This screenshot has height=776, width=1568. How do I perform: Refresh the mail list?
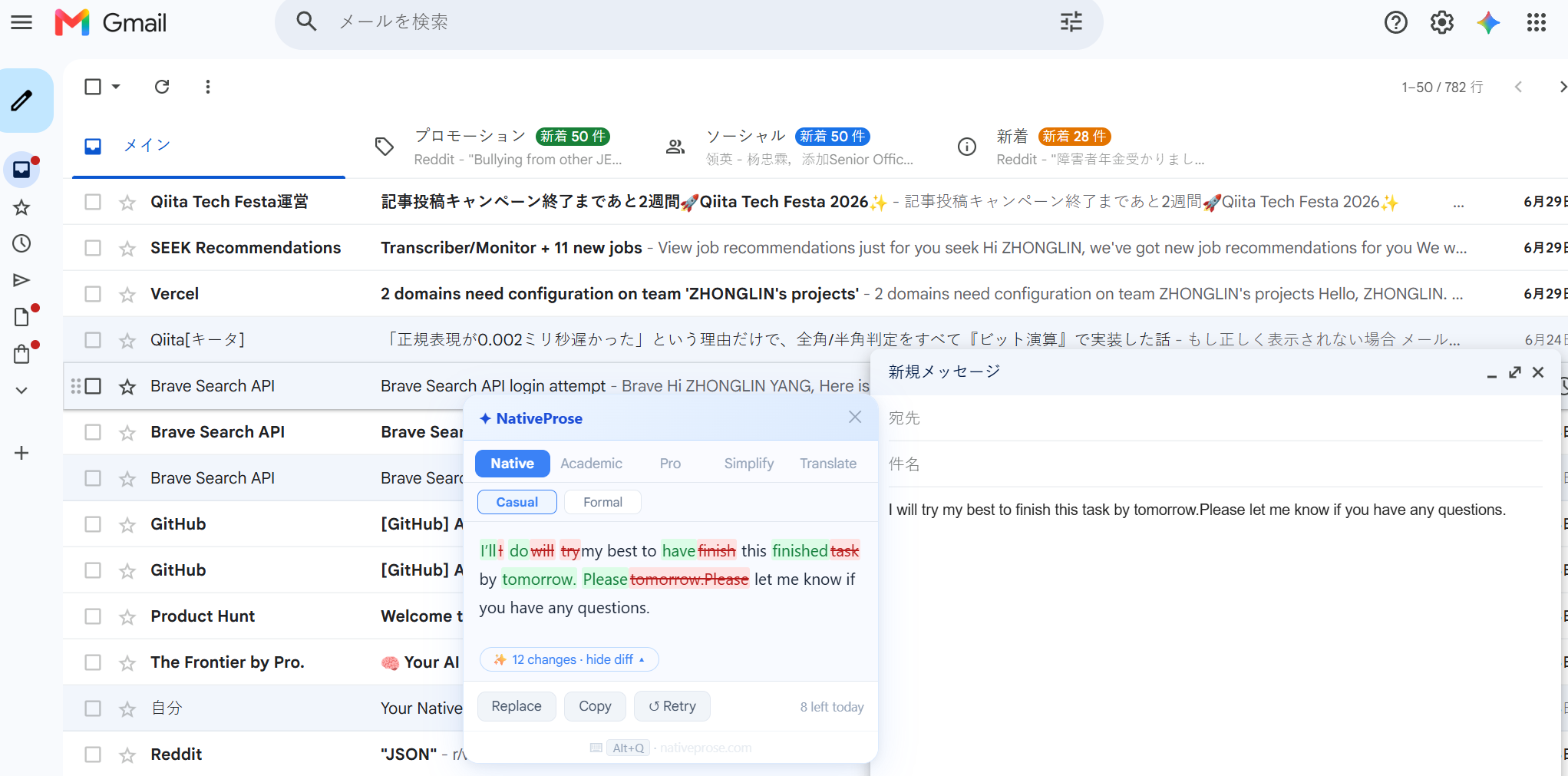162,87
